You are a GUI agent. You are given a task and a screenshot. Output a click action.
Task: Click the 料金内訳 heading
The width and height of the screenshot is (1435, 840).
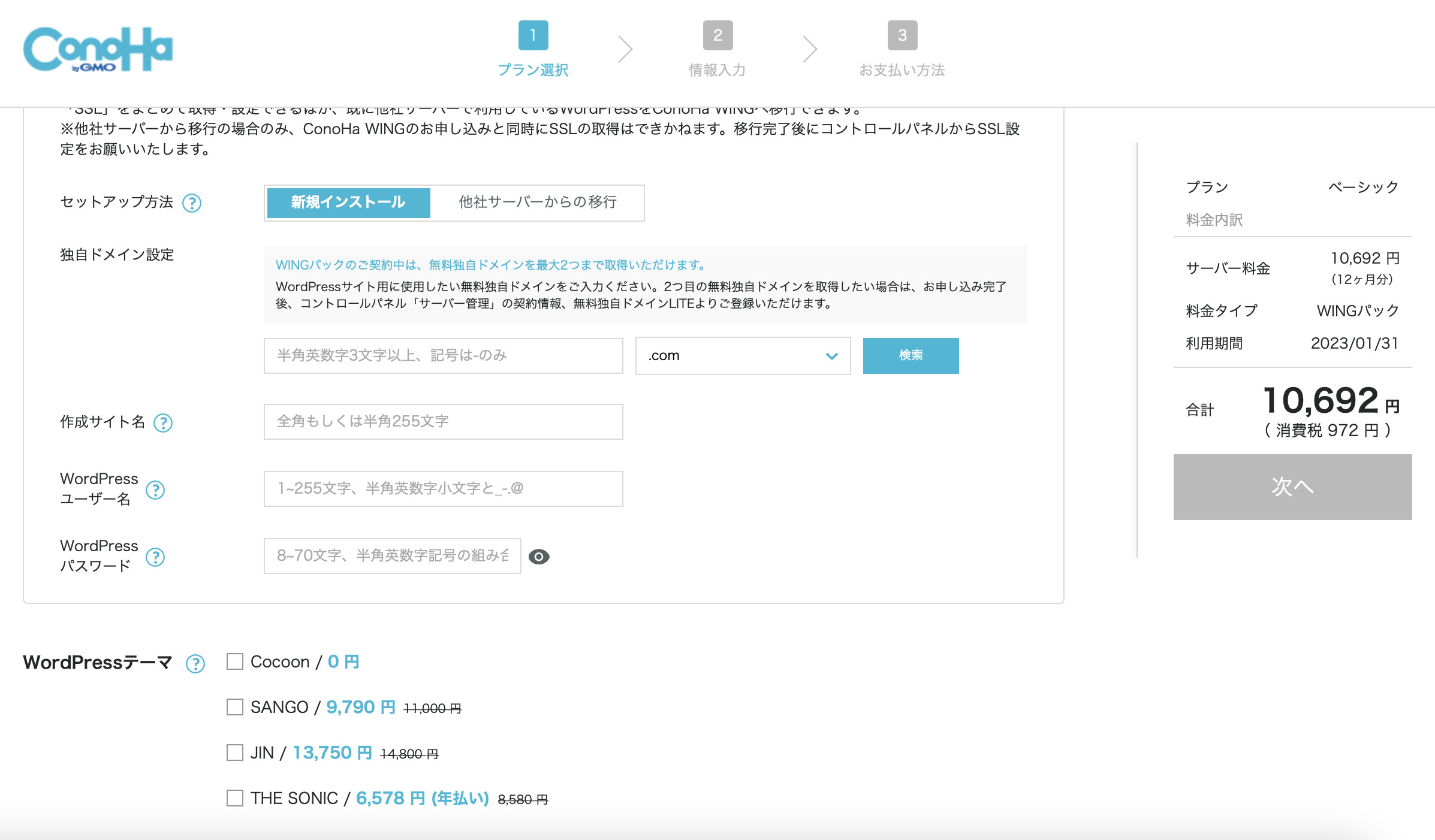tap(1214, 220)
